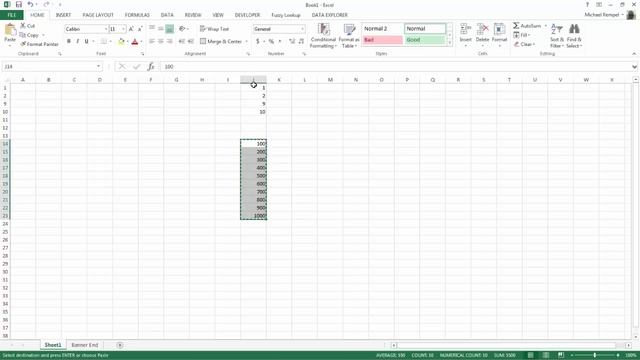
Task: Toggle bottom align
Action: (x=169, y=29)
